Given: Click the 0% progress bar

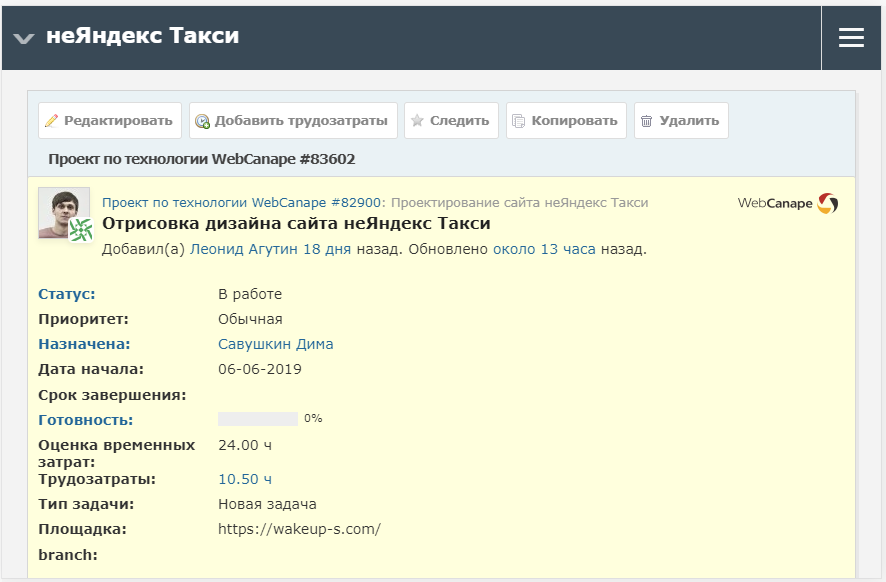Looking at the screenshot, I should click(258, 419).
